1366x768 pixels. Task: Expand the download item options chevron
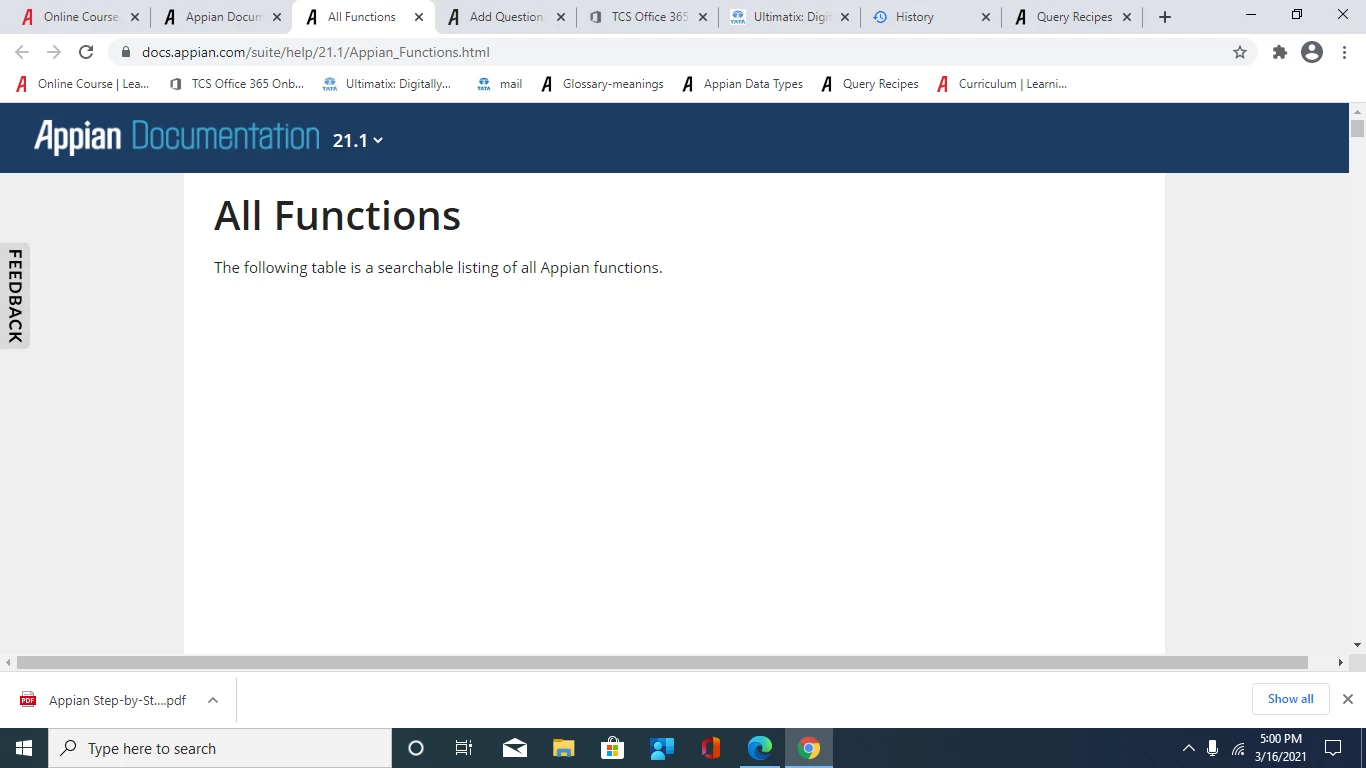click(213, 700)
